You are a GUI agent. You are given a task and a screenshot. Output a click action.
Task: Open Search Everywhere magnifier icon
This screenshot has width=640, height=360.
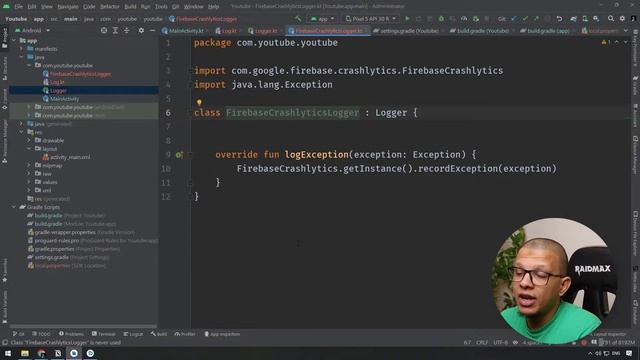611,19
